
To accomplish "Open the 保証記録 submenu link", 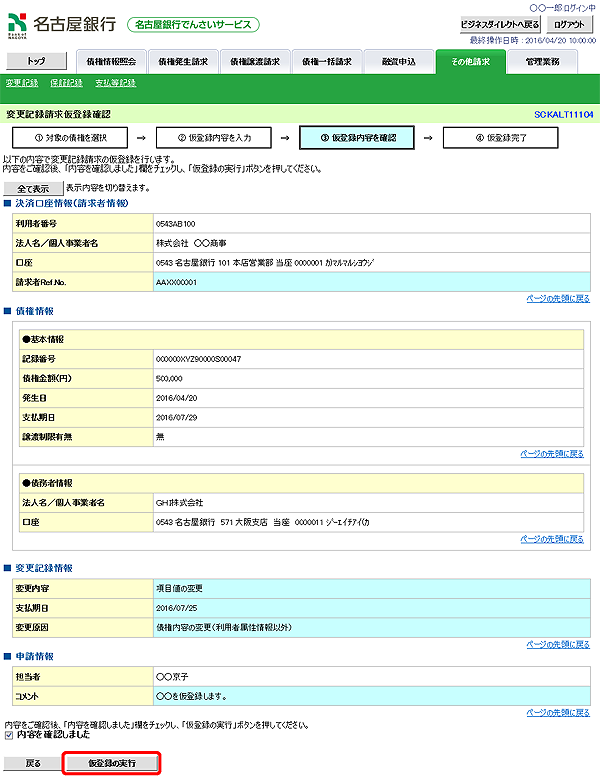I will 67,83.
